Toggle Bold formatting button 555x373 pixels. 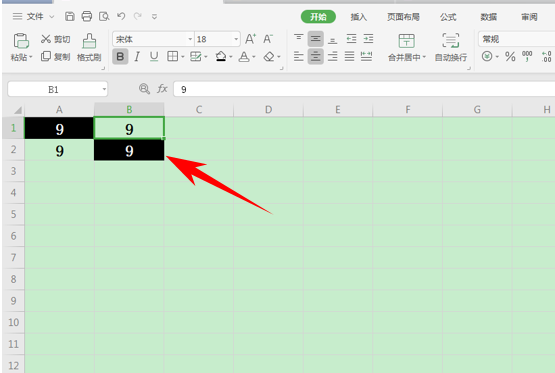point(120,57)
